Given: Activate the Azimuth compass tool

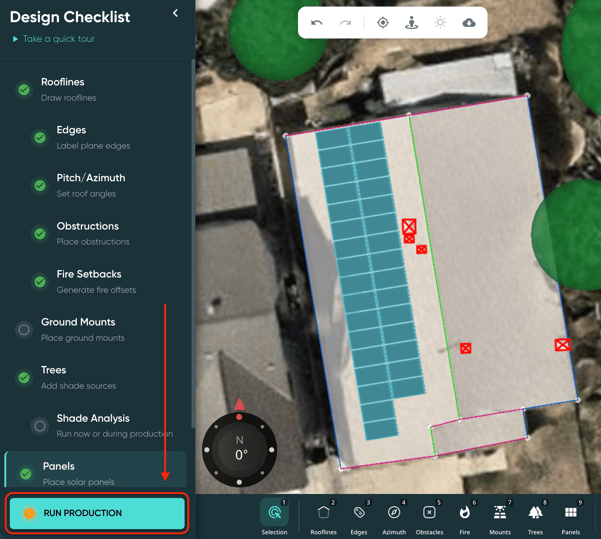Looking at the screenshot, I should [x=394, y=515].
